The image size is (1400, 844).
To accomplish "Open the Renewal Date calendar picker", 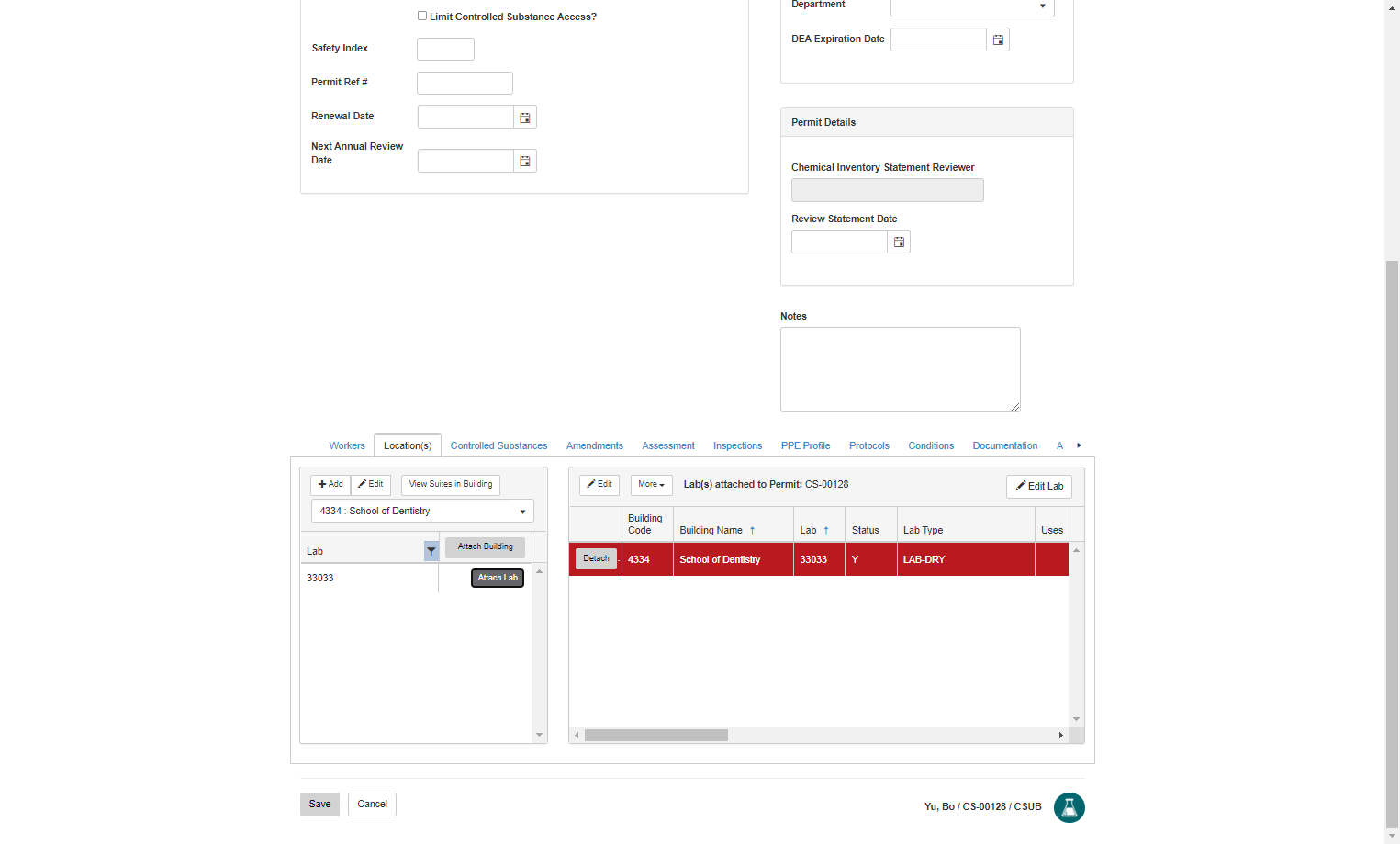I will 525,118.
